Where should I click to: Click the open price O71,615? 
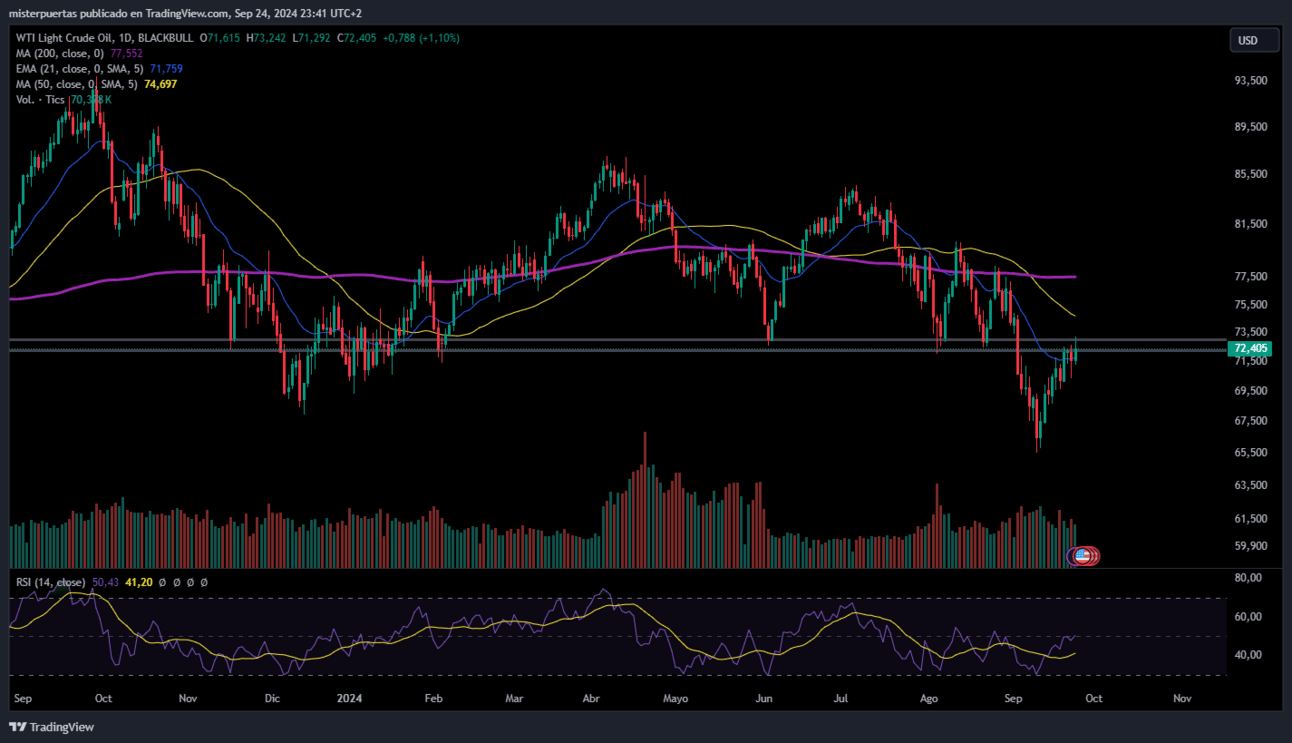(221, 38)
